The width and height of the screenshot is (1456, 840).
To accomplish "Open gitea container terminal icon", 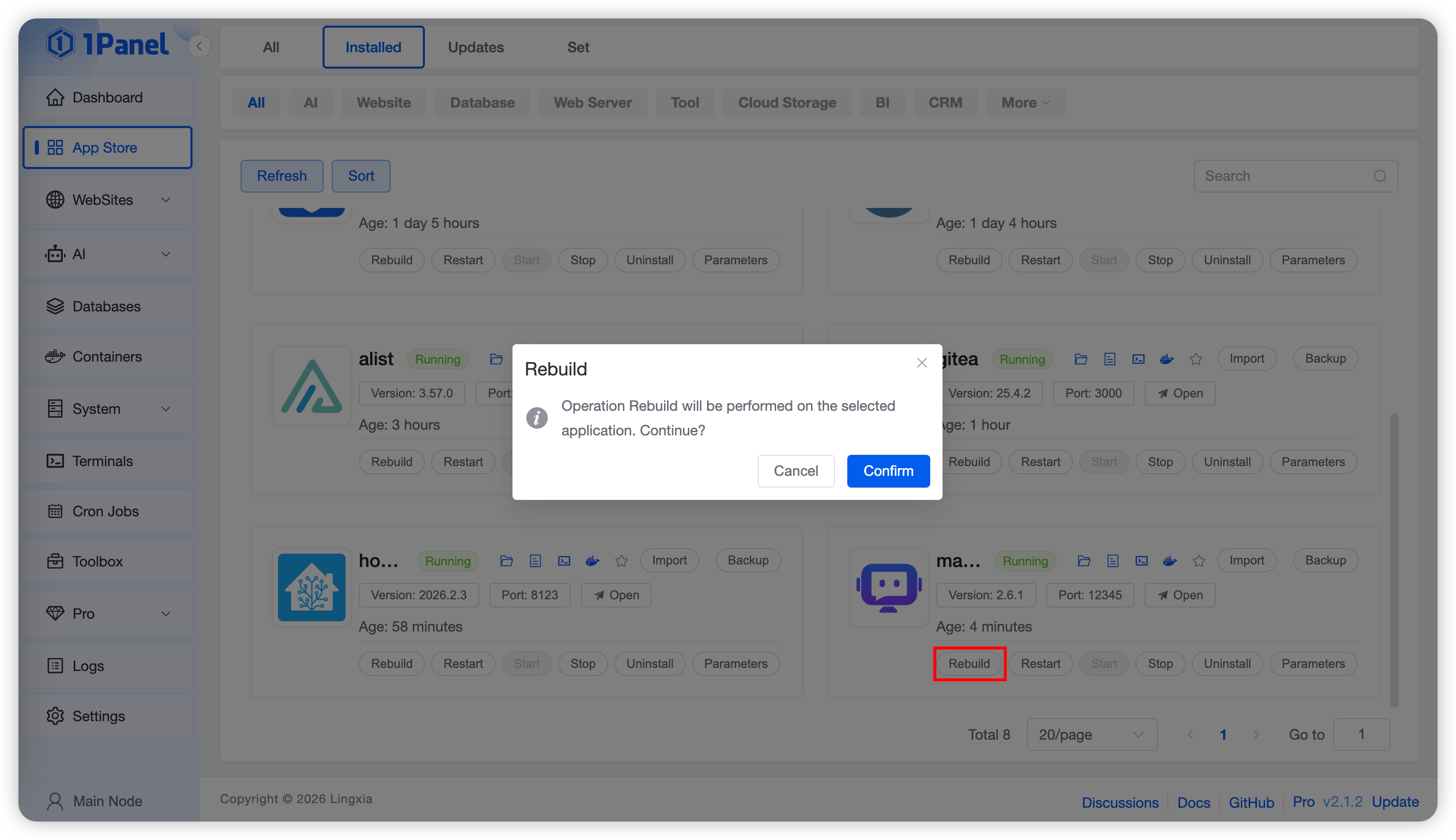I will click(x=1138, y=359).
